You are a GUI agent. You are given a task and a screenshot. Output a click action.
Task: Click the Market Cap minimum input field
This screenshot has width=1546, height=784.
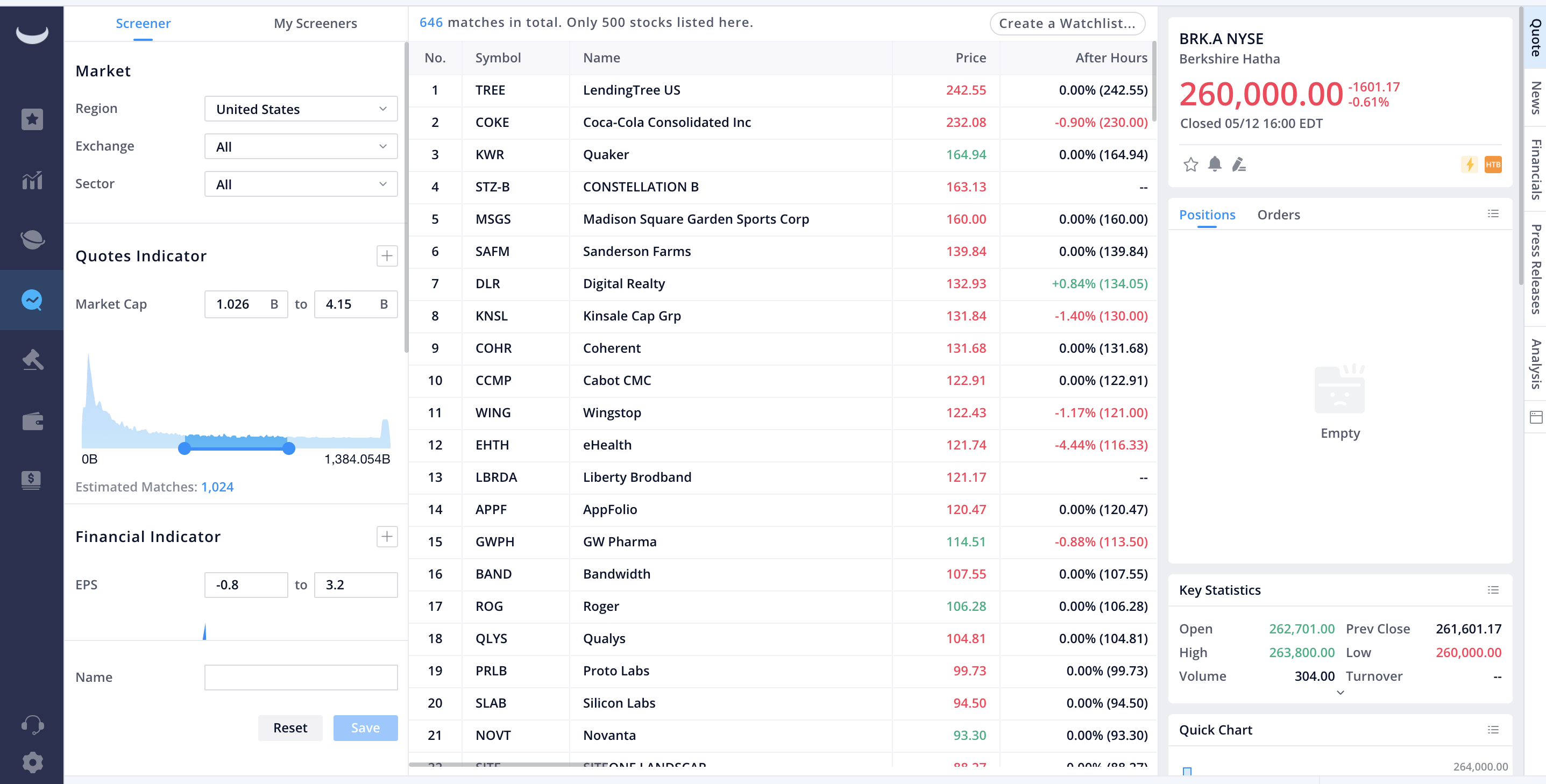[245, 304]
